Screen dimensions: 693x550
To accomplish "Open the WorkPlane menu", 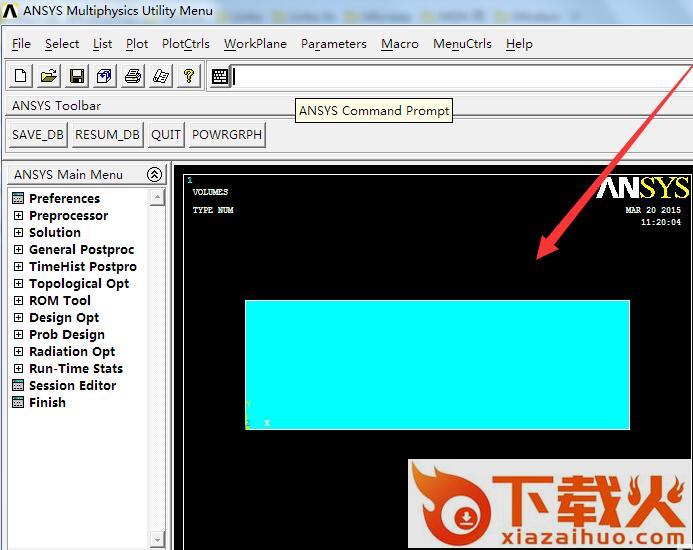I will (x=255, y=44).
